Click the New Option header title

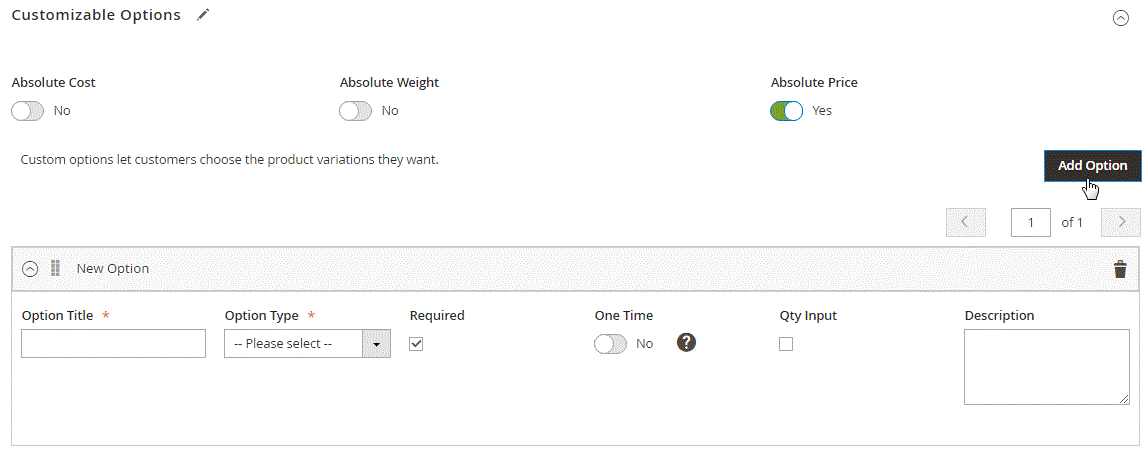pos(113,268)
